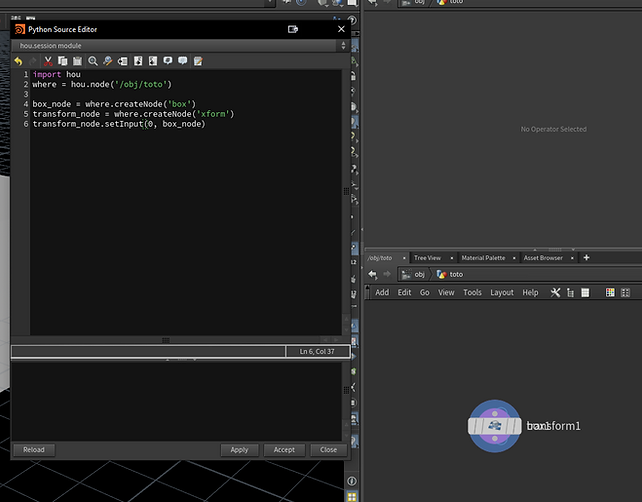Viewport: 642px width, 502px height.
Task: Add a new pane tab with plus
Action: click(586, 258)
